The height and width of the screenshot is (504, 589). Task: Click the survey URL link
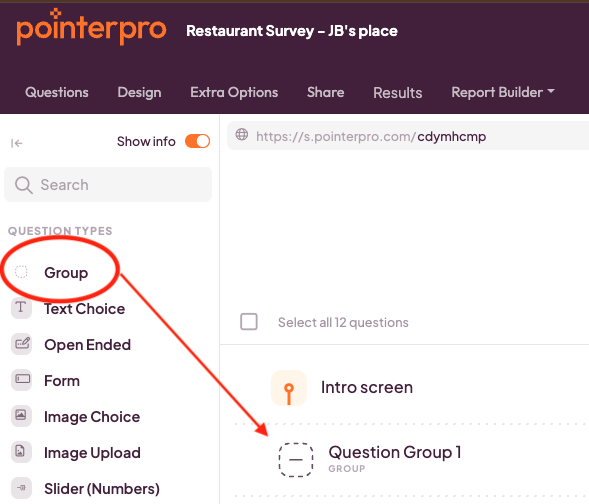371,137
